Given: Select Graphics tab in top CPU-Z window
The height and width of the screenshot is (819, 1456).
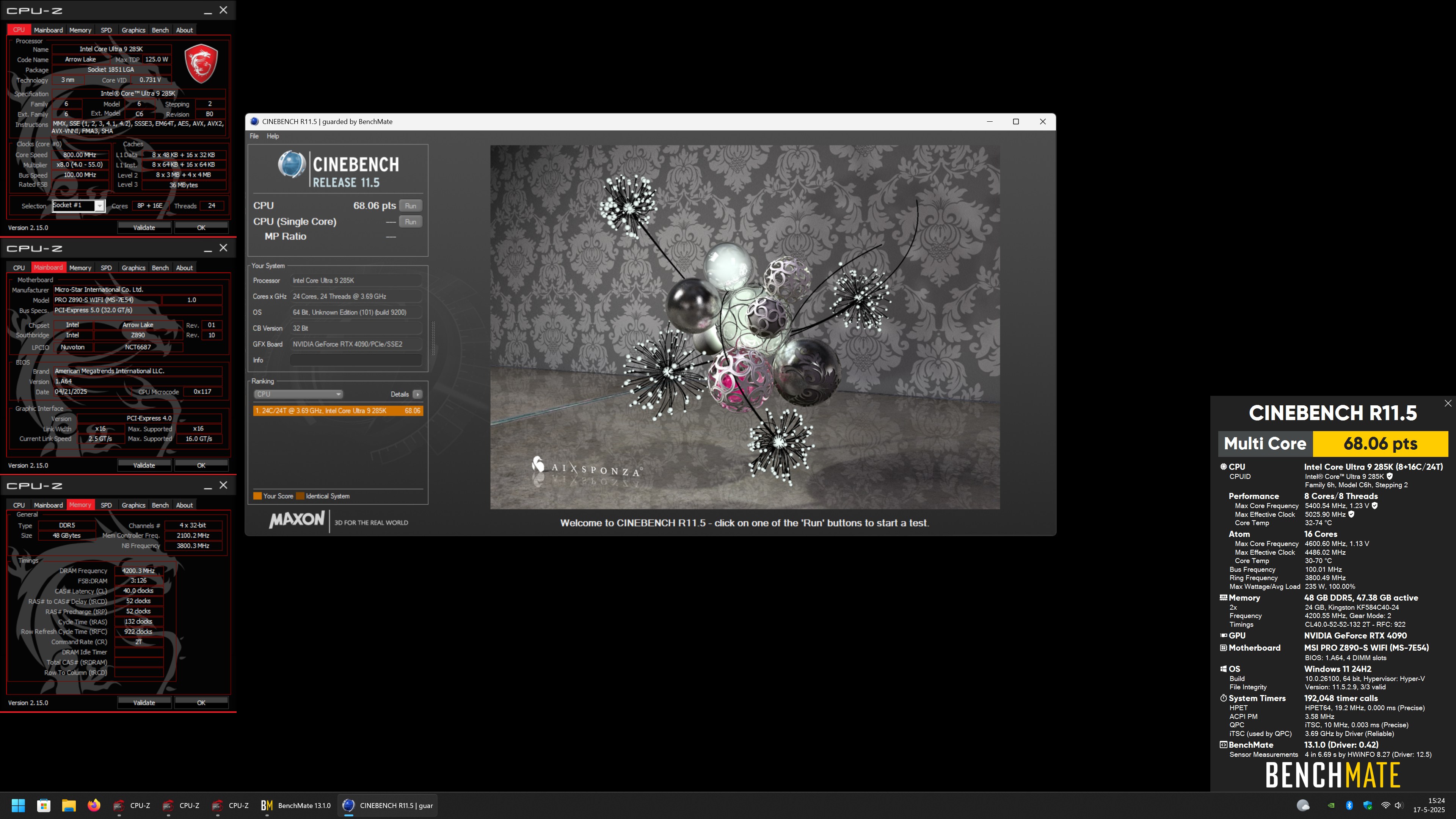Looking at the screenshot, I should (133, 30).
